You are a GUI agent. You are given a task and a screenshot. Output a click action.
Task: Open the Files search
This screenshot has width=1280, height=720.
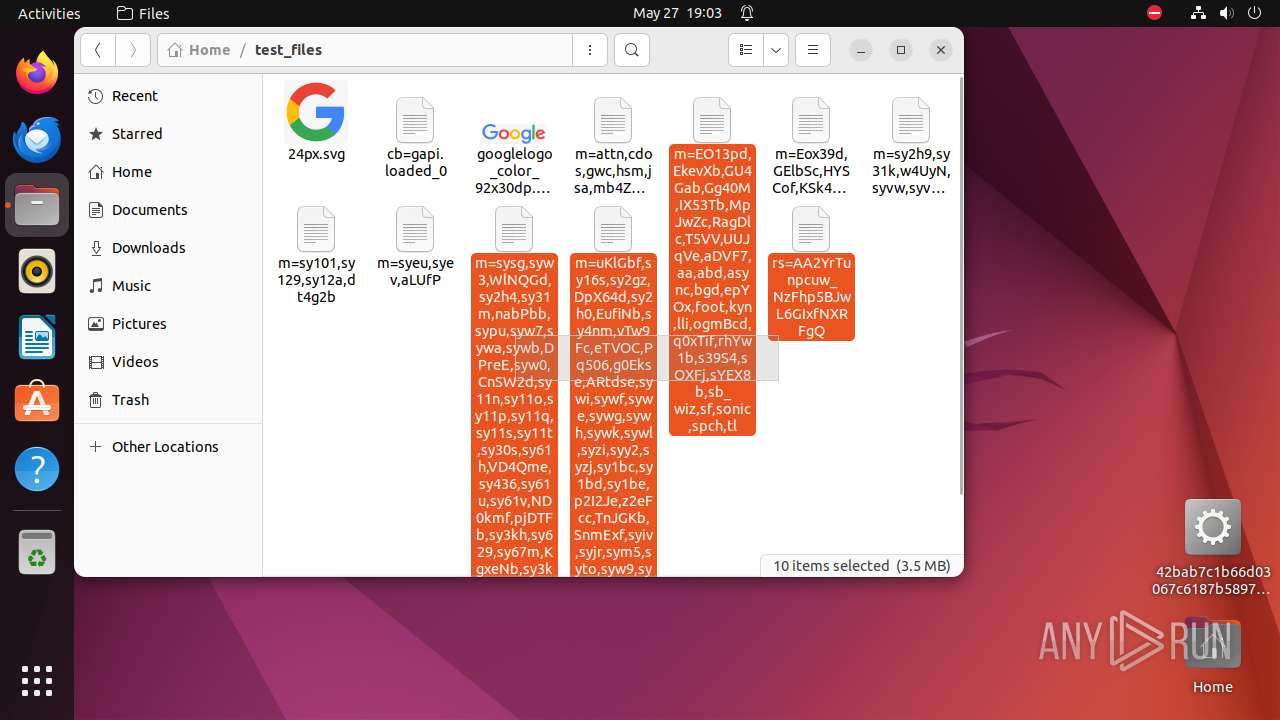click(x=631, y=50)
